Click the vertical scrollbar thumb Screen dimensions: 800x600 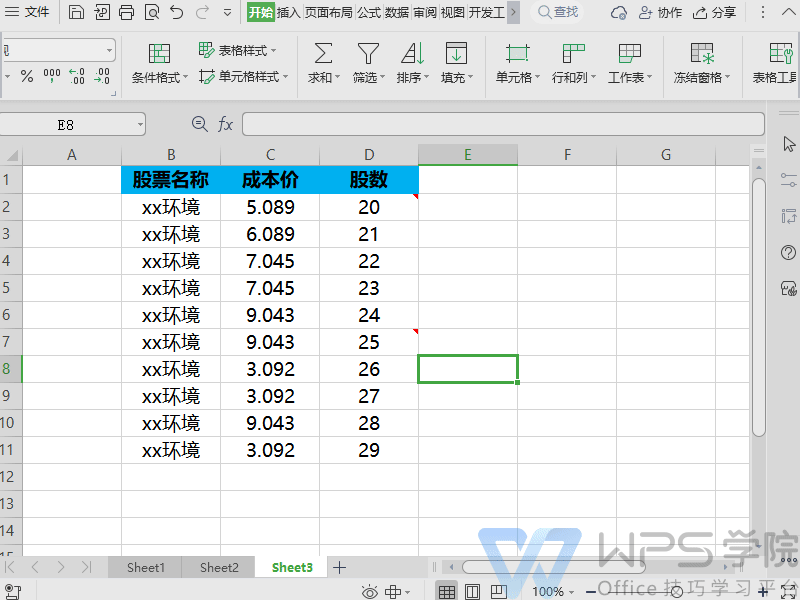point(759,307)
